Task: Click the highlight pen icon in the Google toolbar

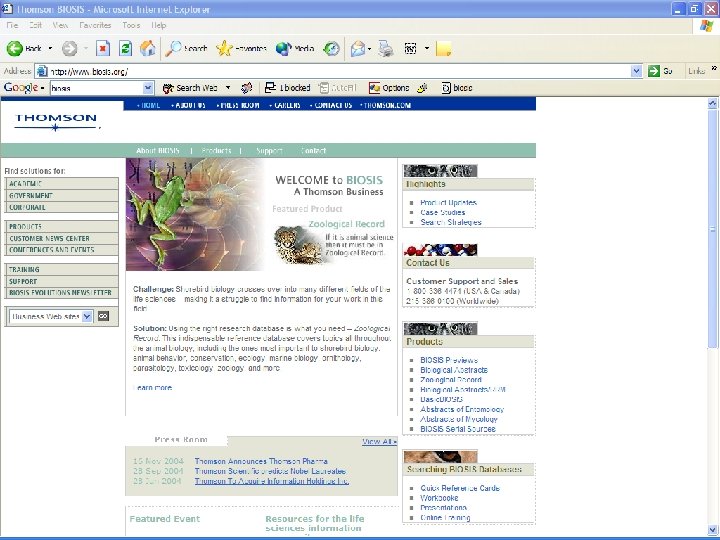Action: pos(422,88)
